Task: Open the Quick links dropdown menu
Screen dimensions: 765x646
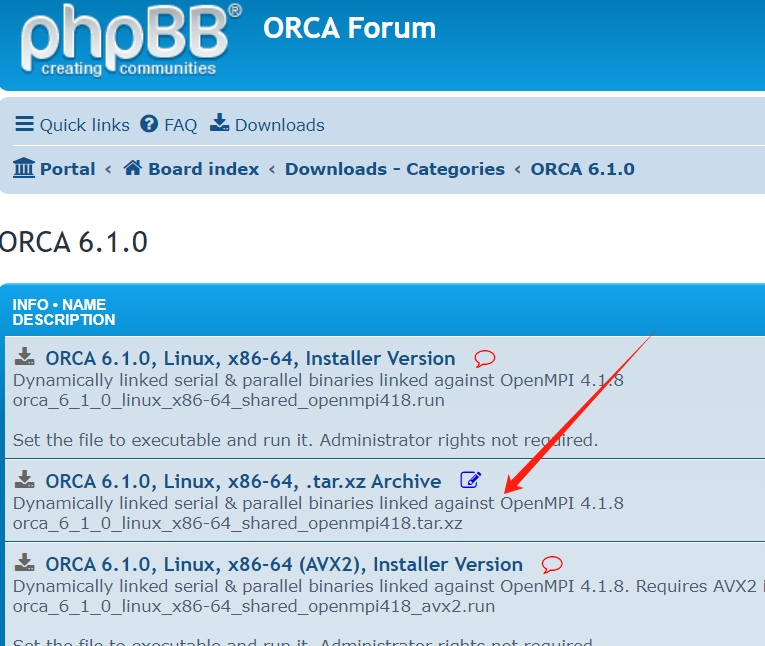Action: point(72,125)
